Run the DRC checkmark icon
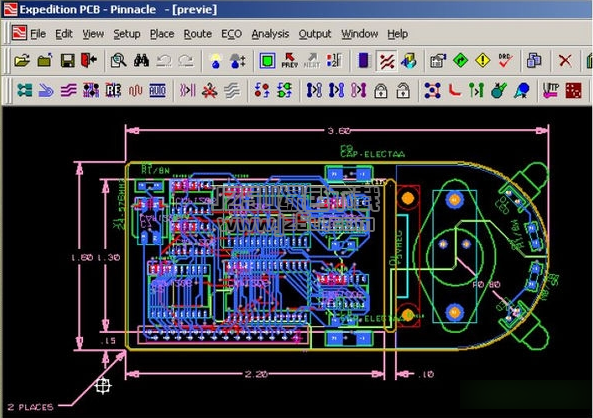 505,61
